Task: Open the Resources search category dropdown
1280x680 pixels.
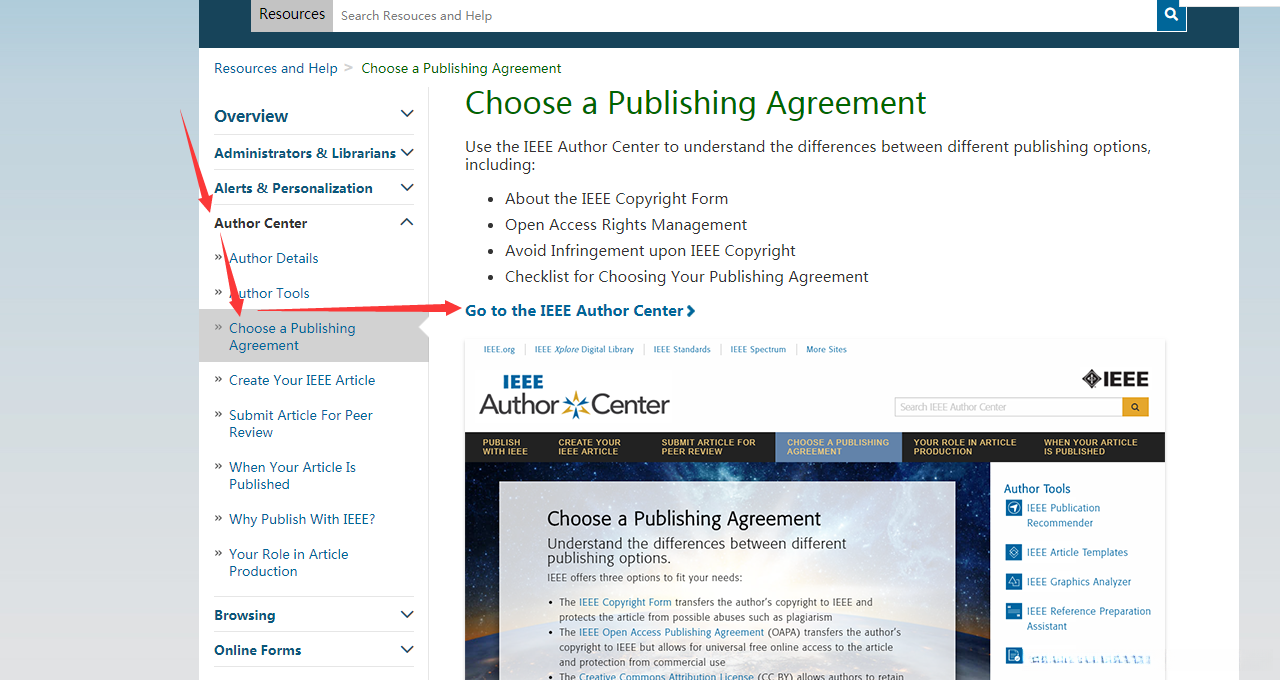Action: click(291, 15)
